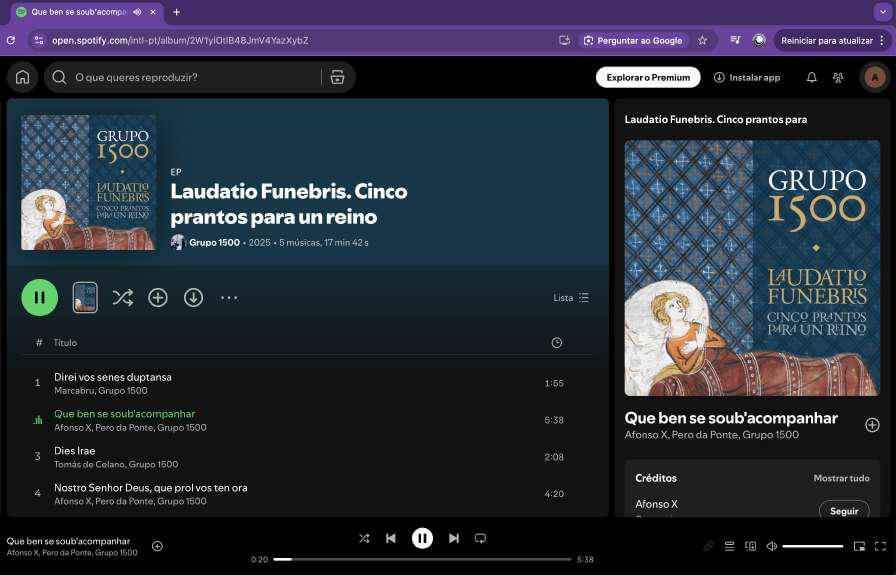Click the album preview thumbnail beside play button
The height and width of the screenshot is (575, 896).
pos(85,297)
